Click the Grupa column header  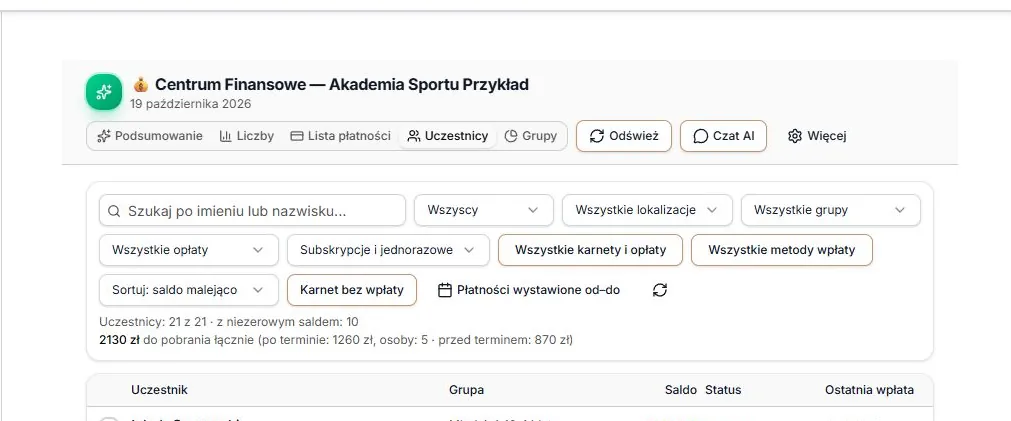(466, 390)
